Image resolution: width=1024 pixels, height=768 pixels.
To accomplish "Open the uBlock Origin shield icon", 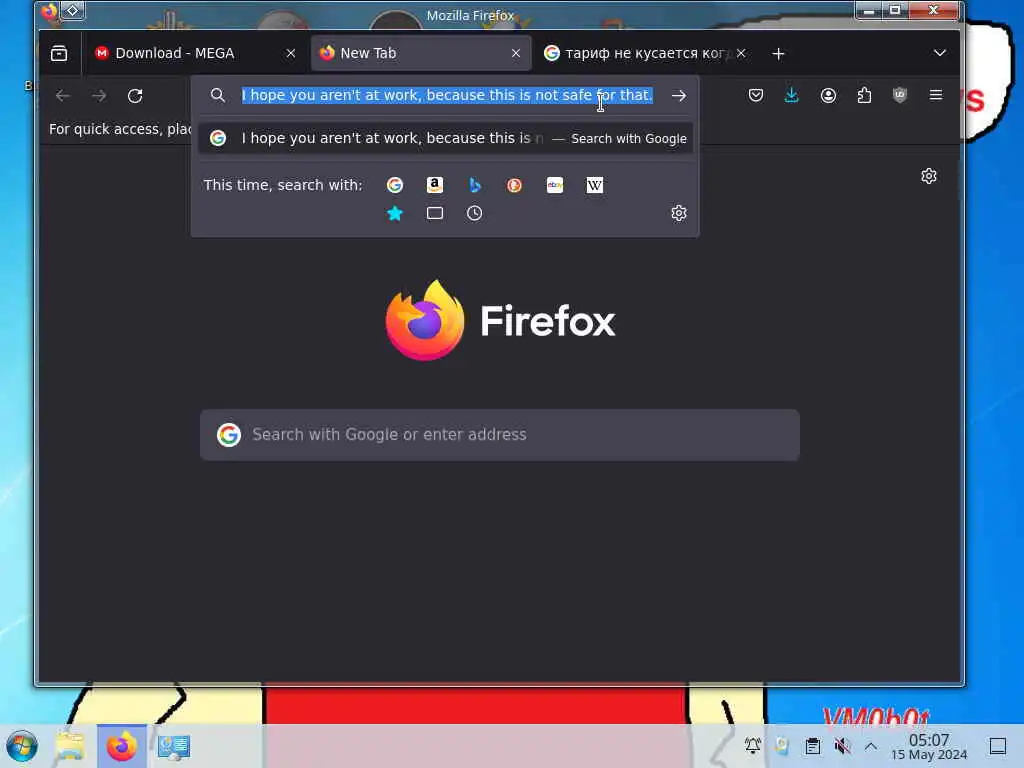I will click(900, 95).
